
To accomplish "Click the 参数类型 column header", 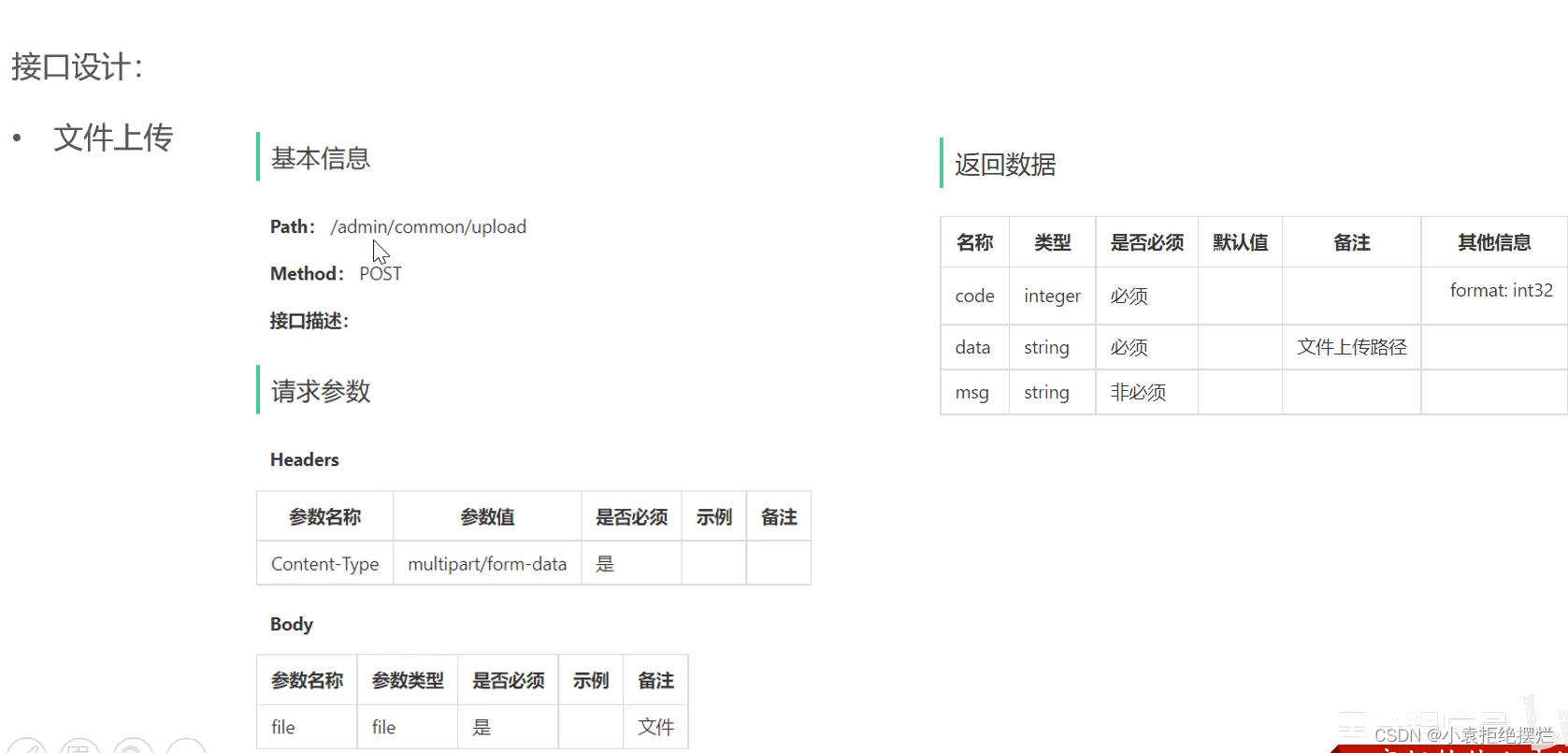I will pyautogui.click(x=408, y=680).
